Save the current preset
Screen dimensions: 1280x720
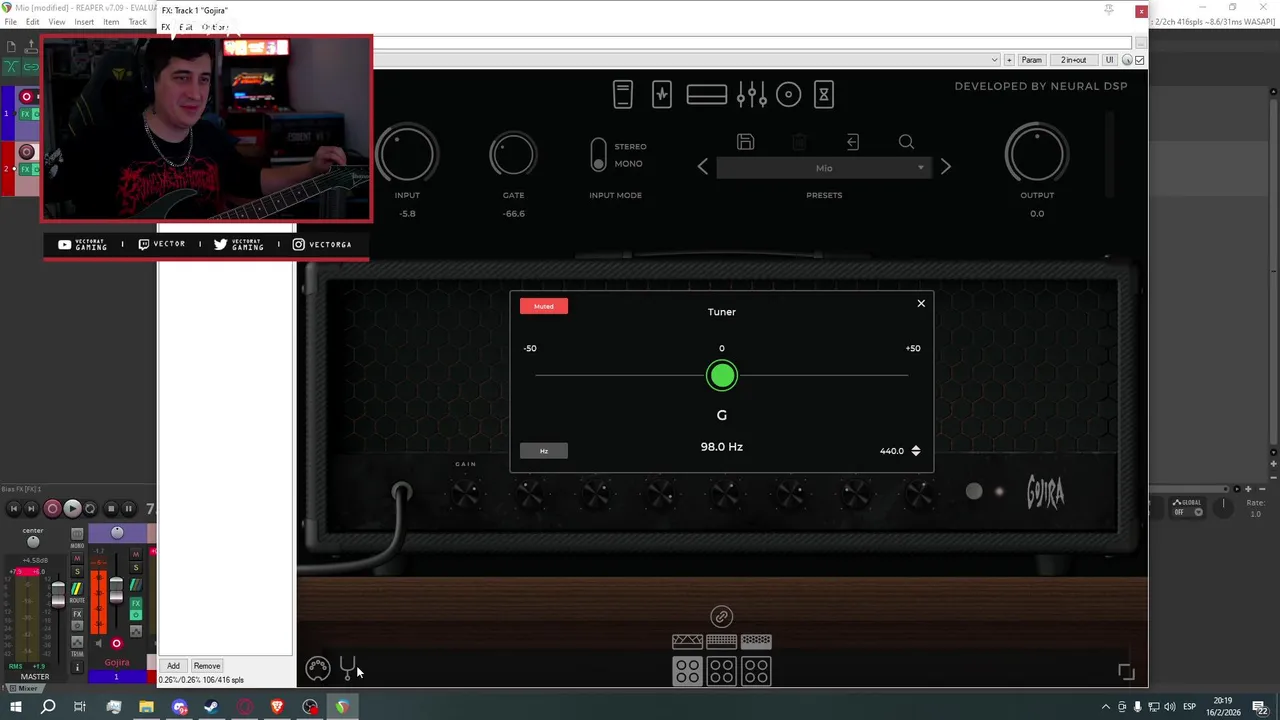(745, 142)
